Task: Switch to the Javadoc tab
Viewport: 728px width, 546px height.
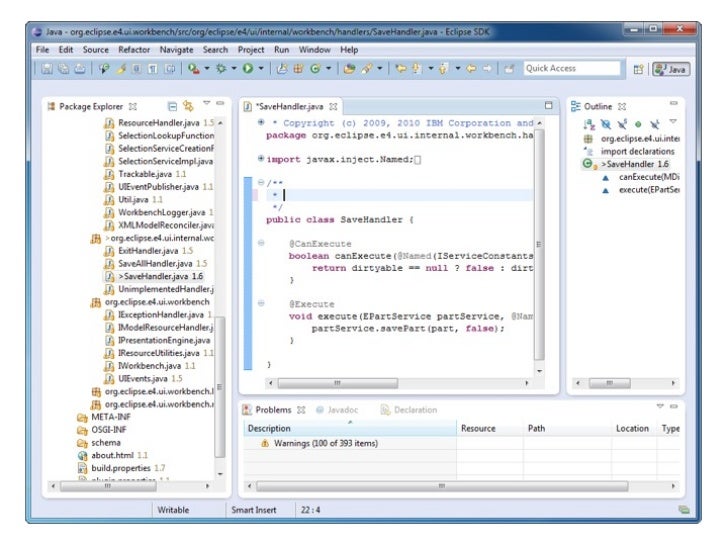Action: [337, 410]
